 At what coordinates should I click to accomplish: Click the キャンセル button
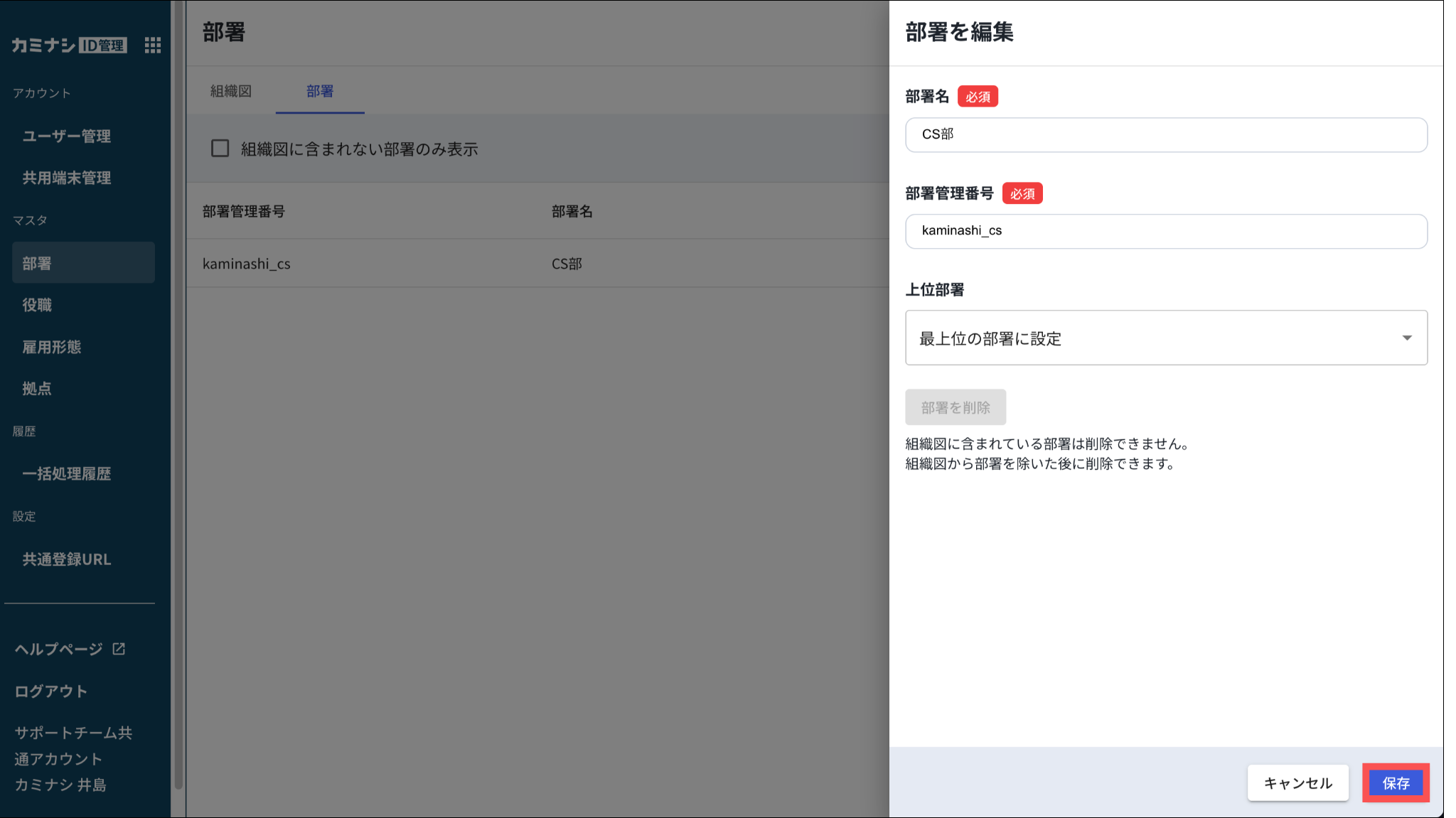[1297, 783]
